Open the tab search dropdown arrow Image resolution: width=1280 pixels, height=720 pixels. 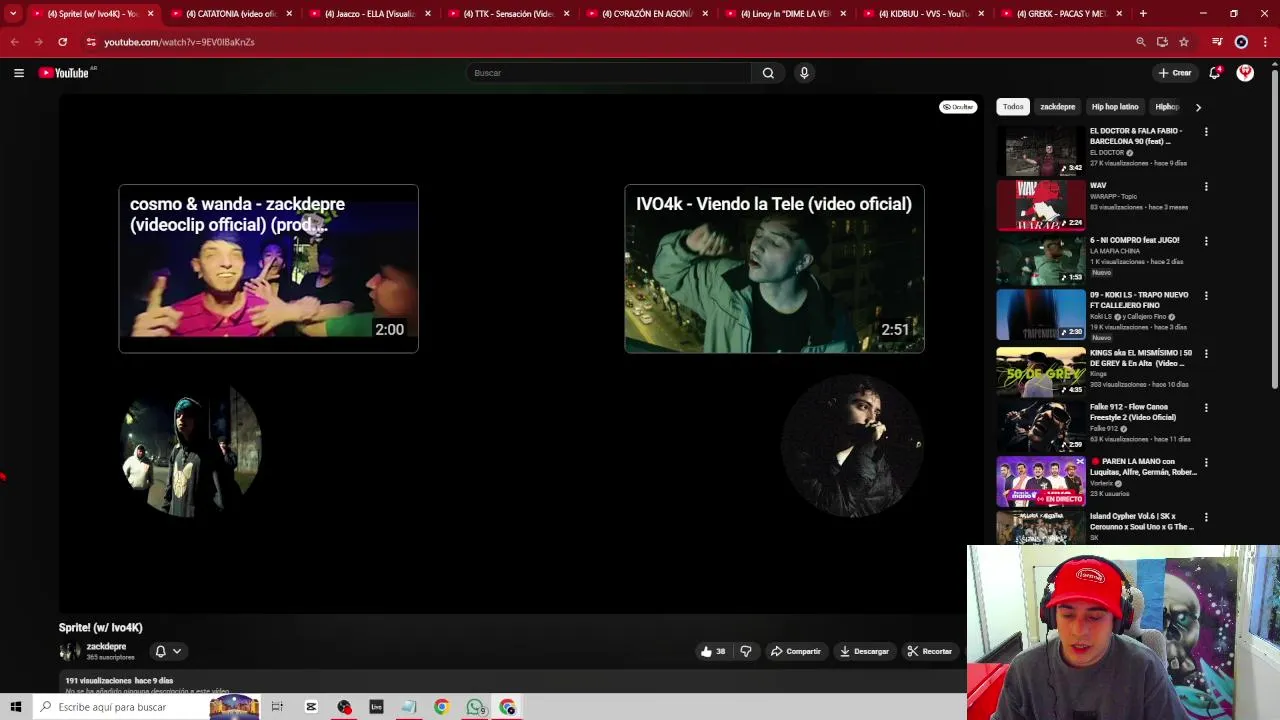[13, 14]
